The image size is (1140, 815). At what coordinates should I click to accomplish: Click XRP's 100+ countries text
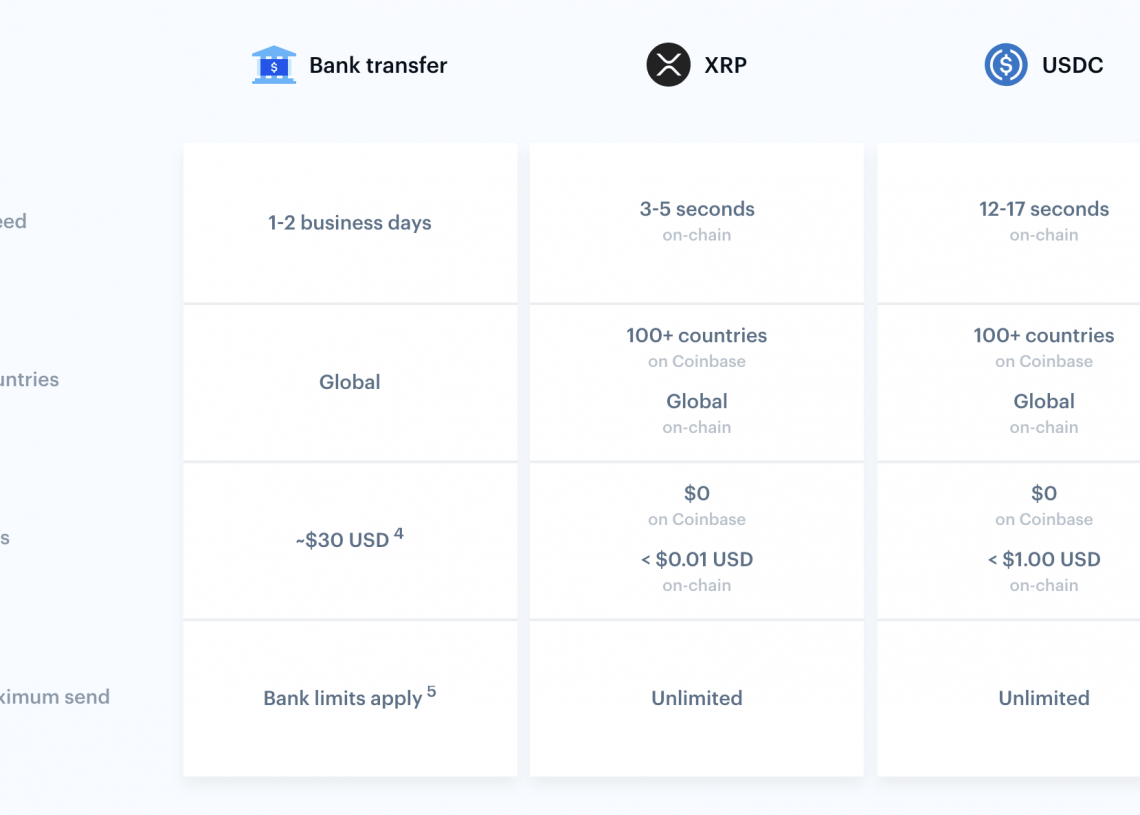click(x=697, y=335)
